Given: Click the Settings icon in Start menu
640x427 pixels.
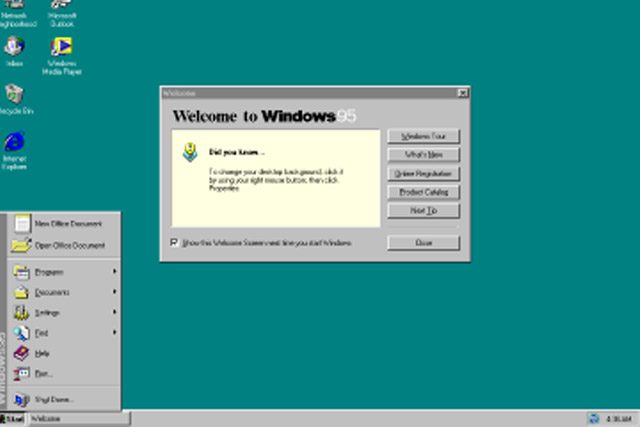Looking at the screenshot, I should coord(21,312).
